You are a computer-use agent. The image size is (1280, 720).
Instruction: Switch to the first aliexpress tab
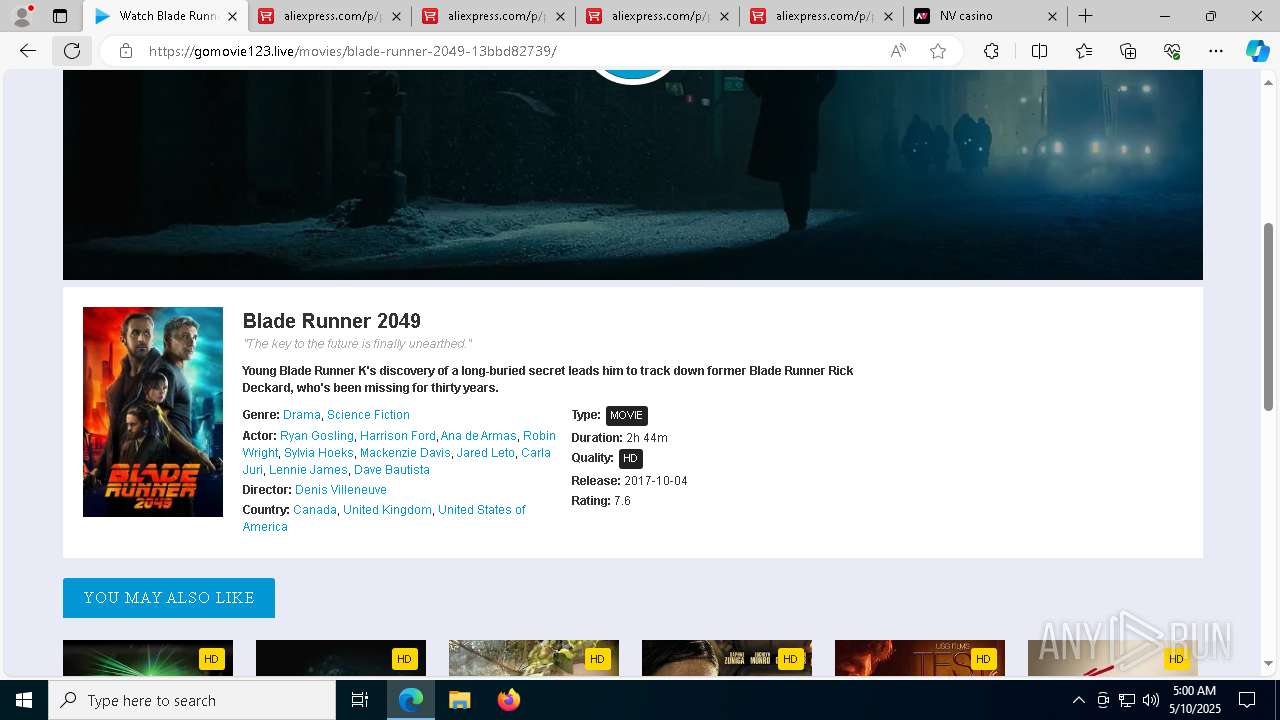[330, 16]
